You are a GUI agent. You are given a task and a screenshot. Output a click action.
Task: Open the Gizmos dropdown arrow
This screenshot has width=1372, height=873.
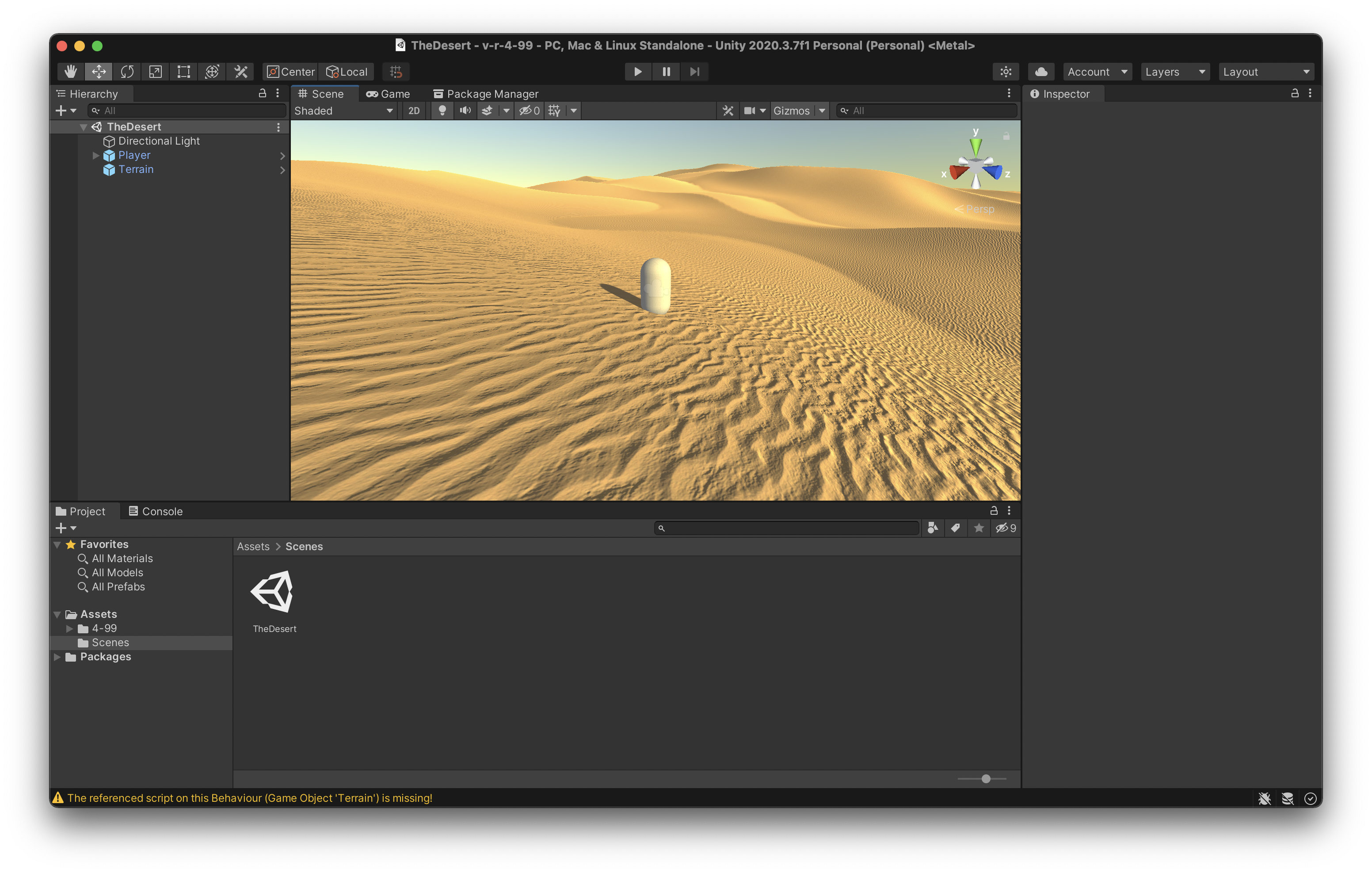[x=822, y=111]
